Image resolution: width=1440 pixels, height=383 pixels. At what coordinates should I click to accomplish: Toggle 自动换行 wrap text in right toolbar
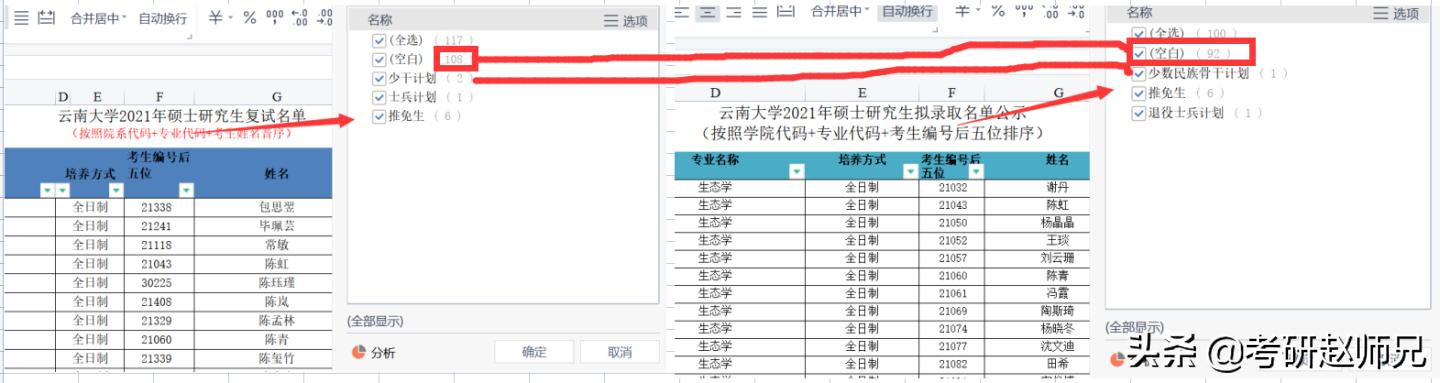coord(907,12)
